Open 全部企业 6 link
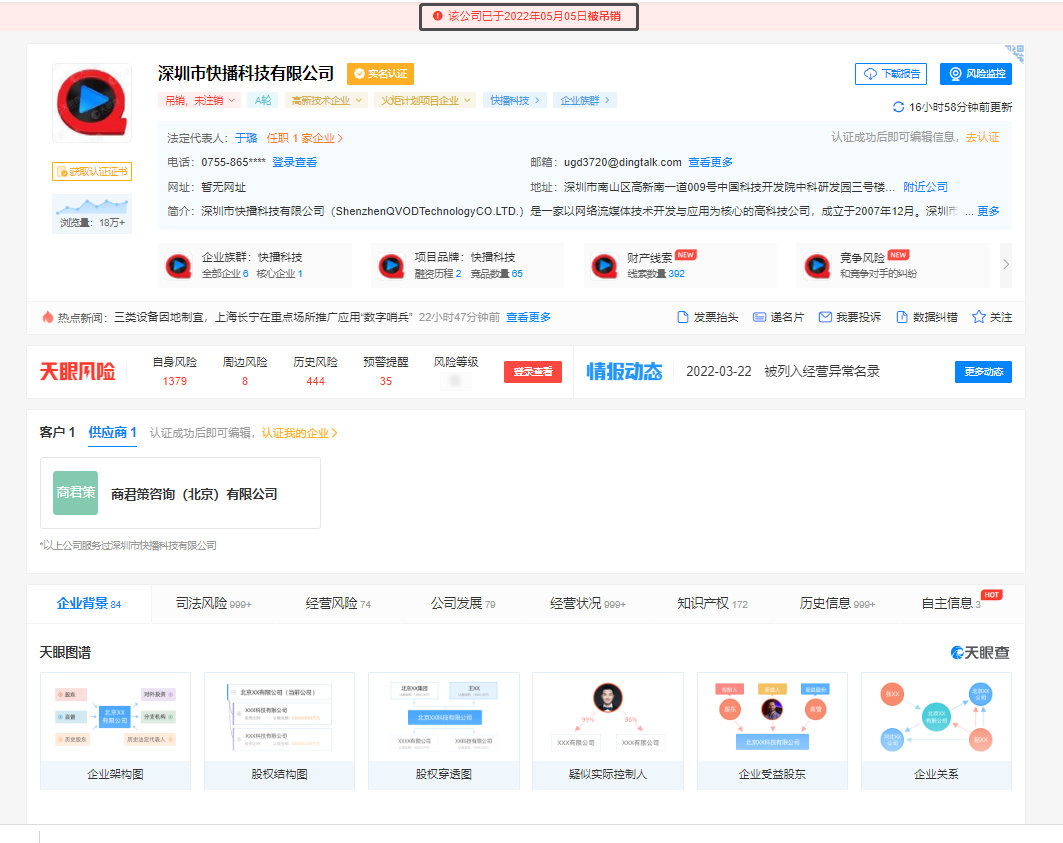Viewport: 1063px width, 843px height. click(225, 273)
